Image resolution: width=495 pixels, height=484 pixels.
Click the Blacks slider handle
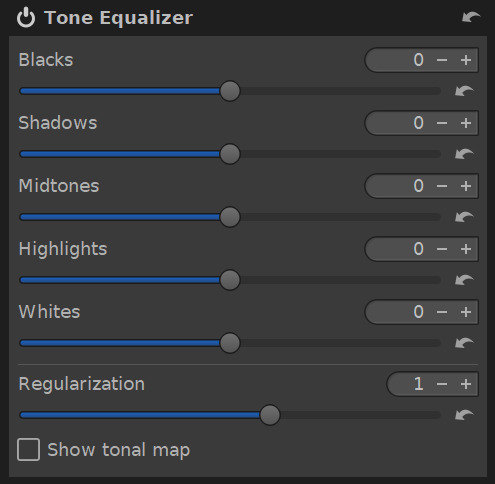pos(230,91)
